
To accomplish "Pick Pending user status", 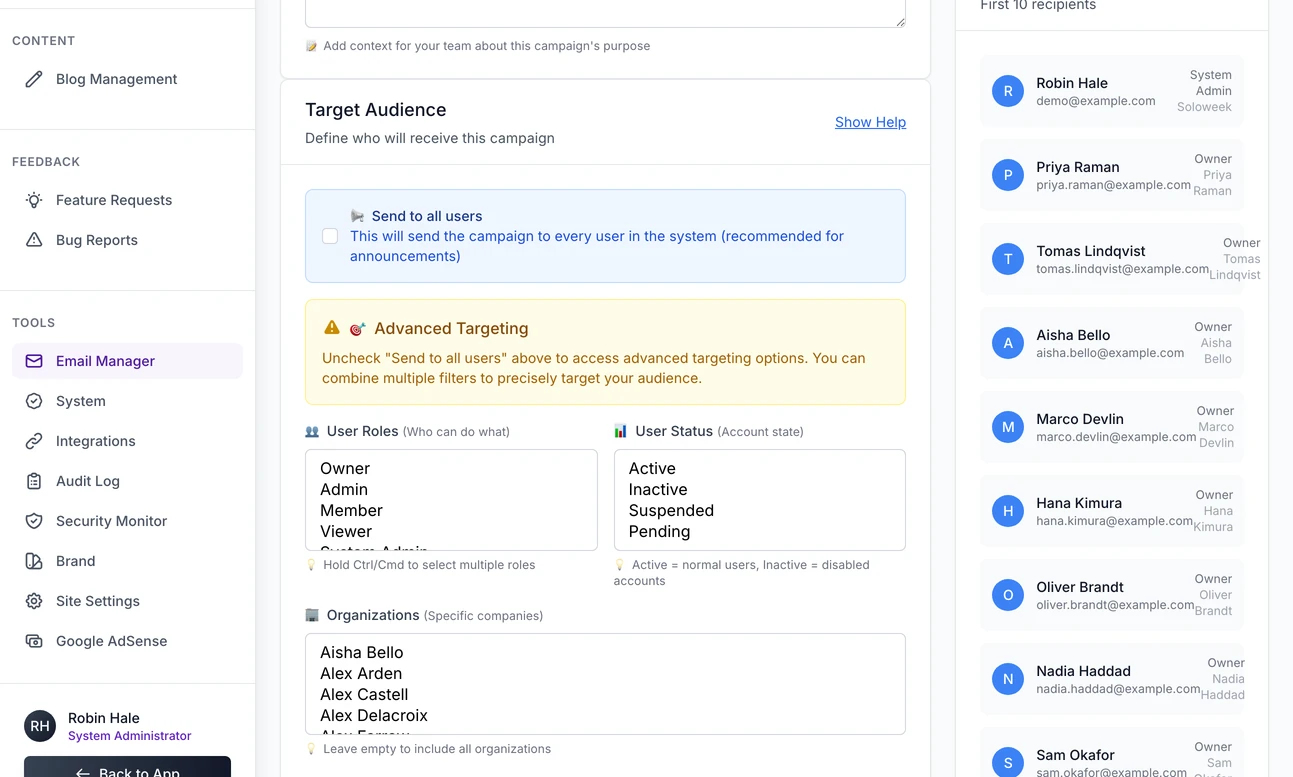I will (759, 531).
